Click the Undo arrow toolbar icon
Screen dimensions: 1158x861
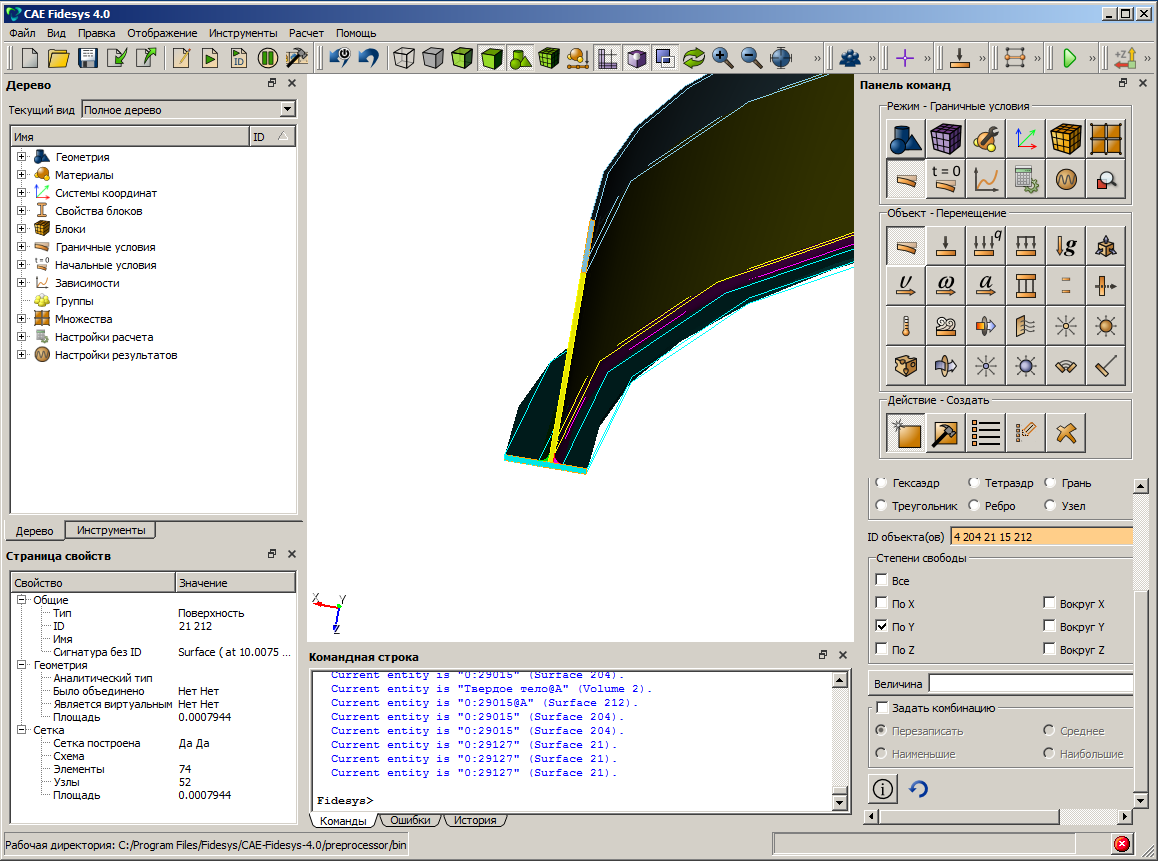coord(369,58)
